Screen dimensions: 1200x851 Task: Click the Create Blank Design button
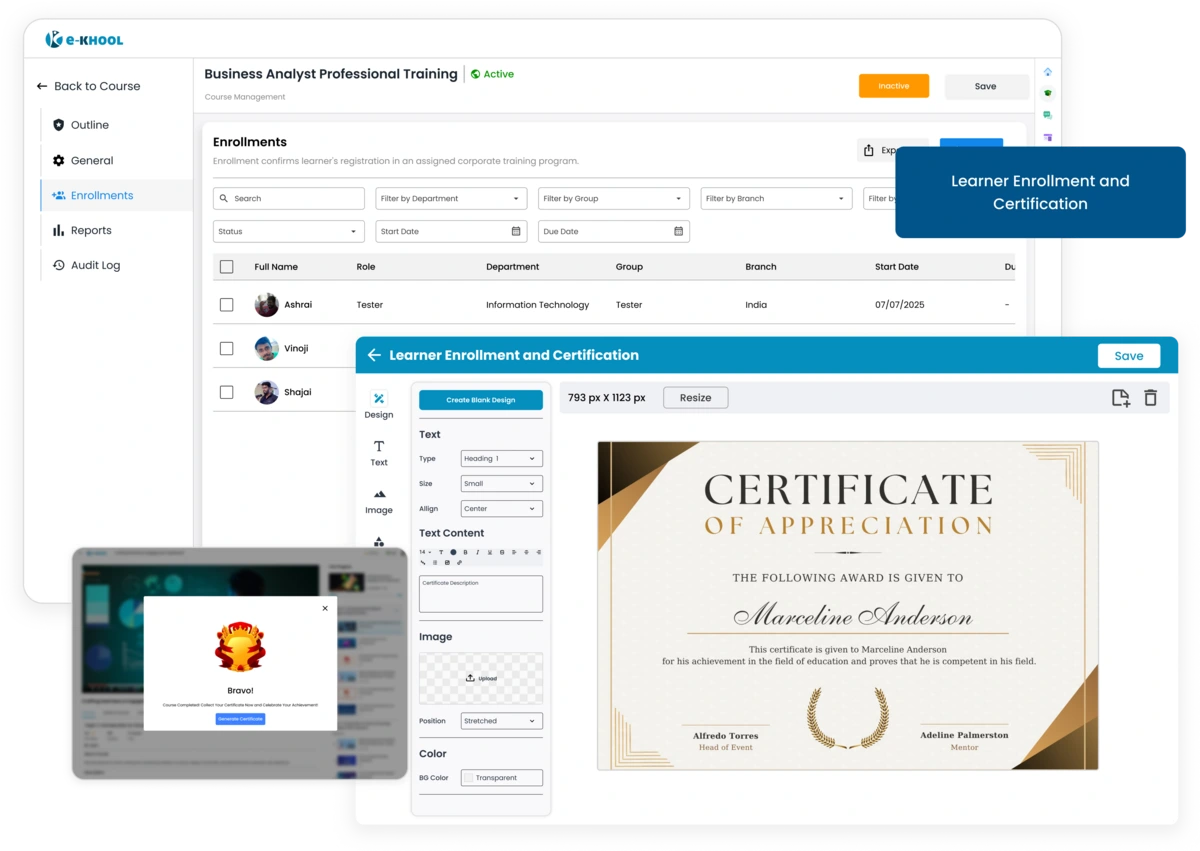point(480,399)
